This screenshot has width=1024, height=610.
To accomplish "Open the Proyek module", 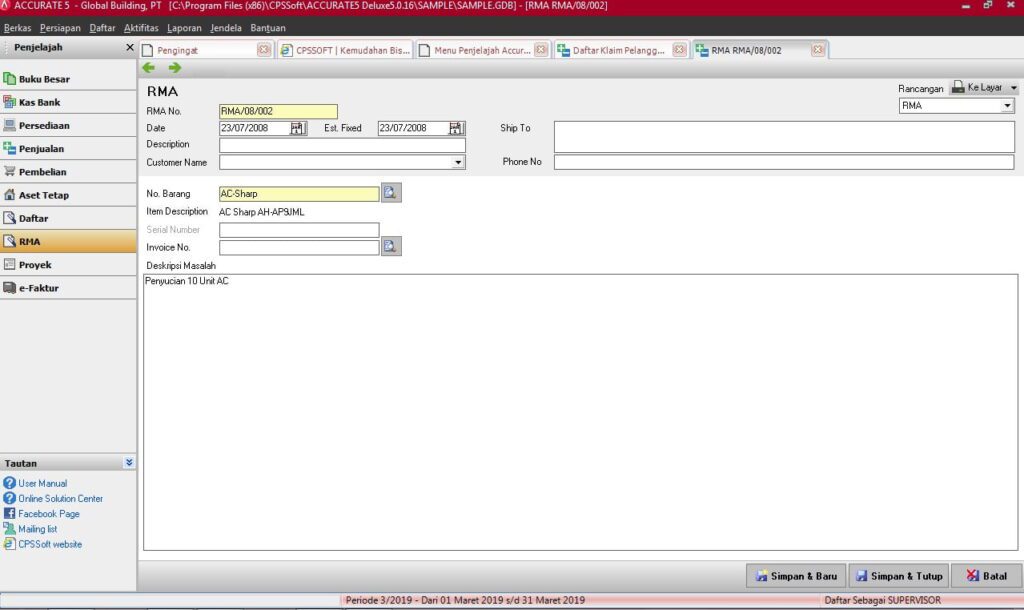I will pos(11,264).
